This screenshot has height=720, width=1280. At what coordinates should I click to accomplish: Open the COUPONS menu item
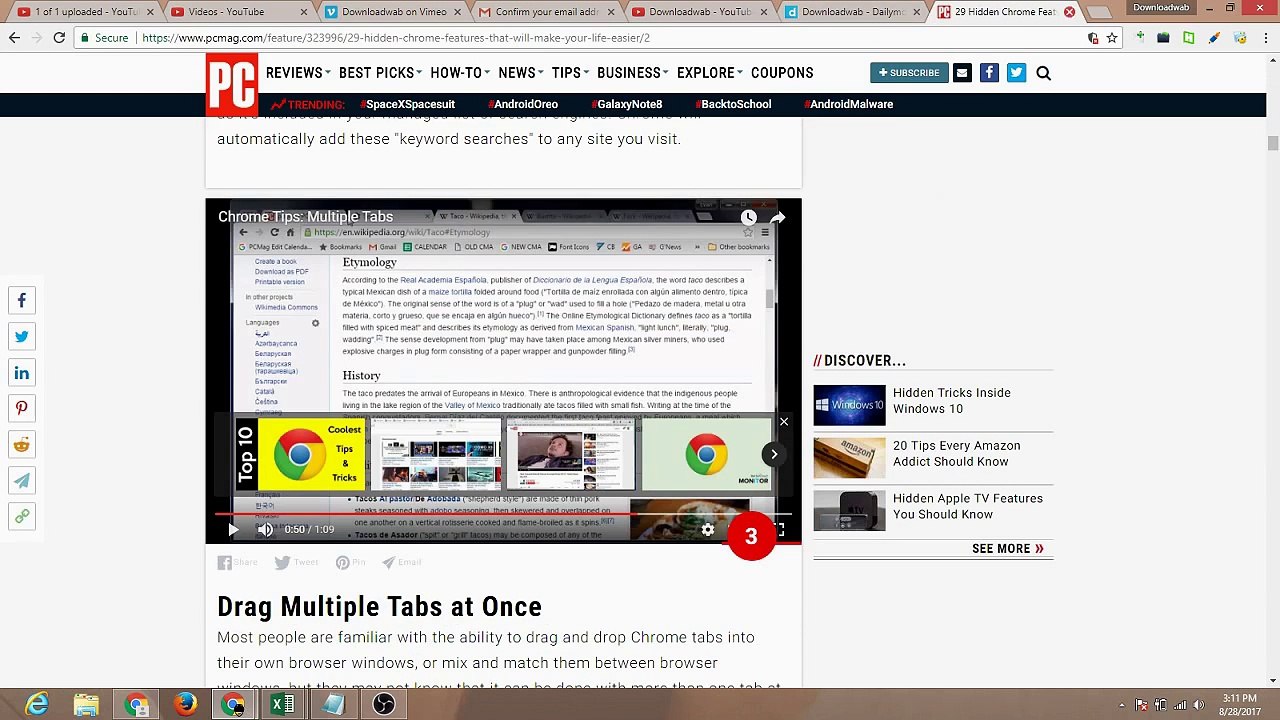(x=782, y=73)
